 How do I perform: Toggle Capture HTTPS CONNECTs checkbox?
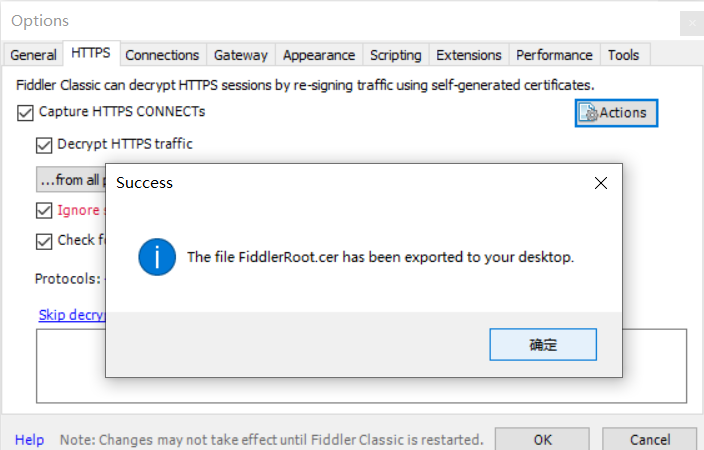coord(25,112)
